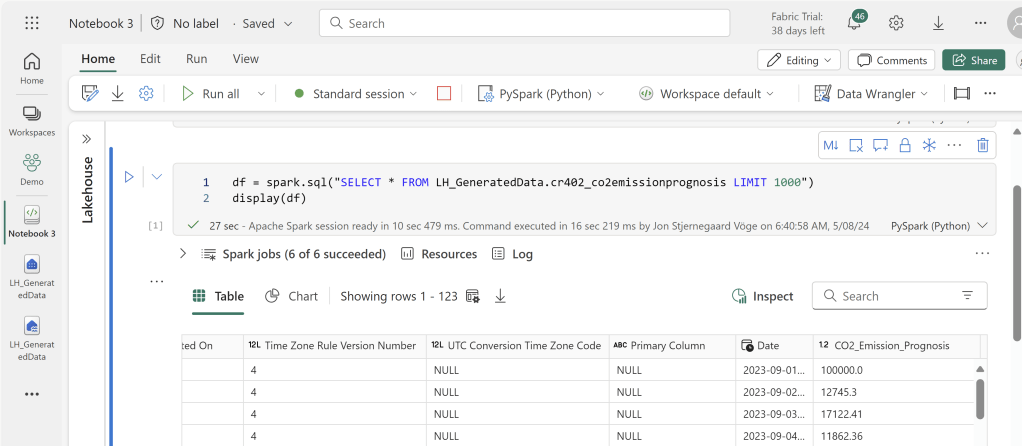Switch output view to Chart
Screen dimensions: 1022x446
click(292, 296)
